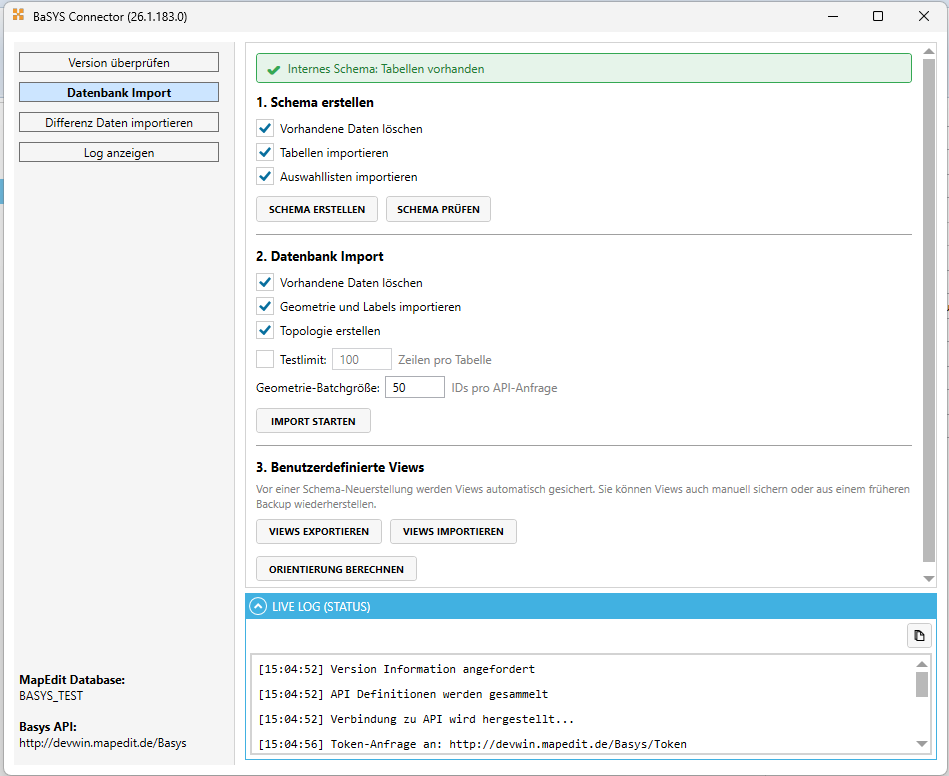Uncheck Datenbank Import's Vorhandene Daten löschen
The width and height of the screenshot is (949, 776).
point(265,283)
